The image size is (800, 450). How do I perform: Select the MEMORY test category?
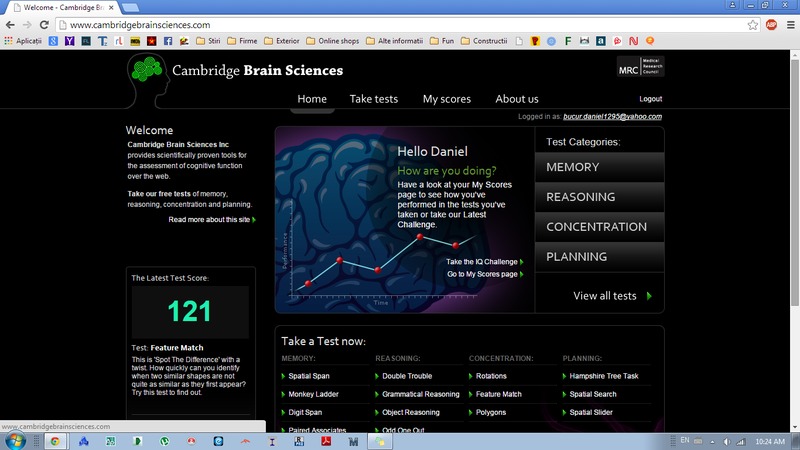(599, 167)
